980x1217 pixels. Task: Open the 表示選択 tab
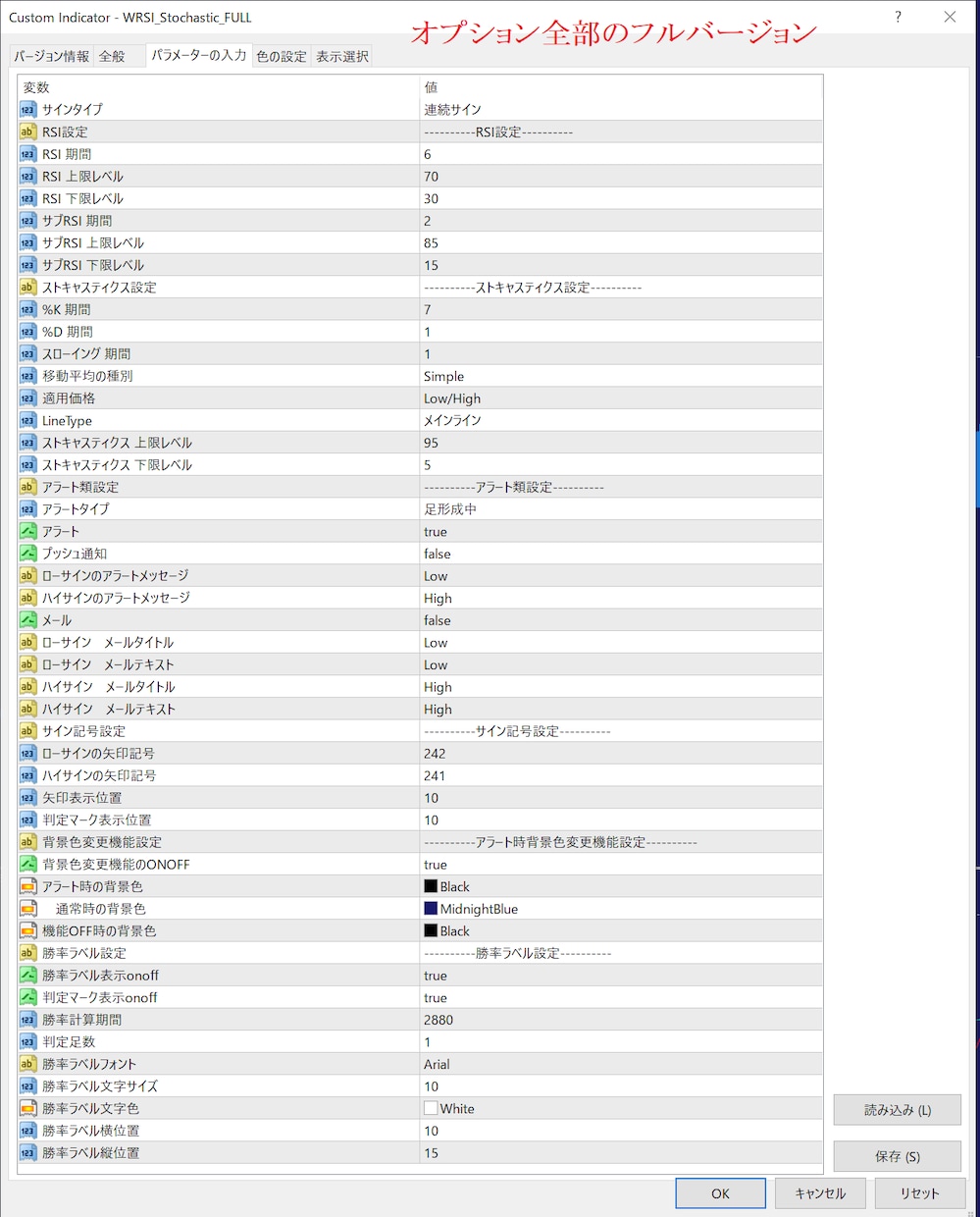point(342,57)
